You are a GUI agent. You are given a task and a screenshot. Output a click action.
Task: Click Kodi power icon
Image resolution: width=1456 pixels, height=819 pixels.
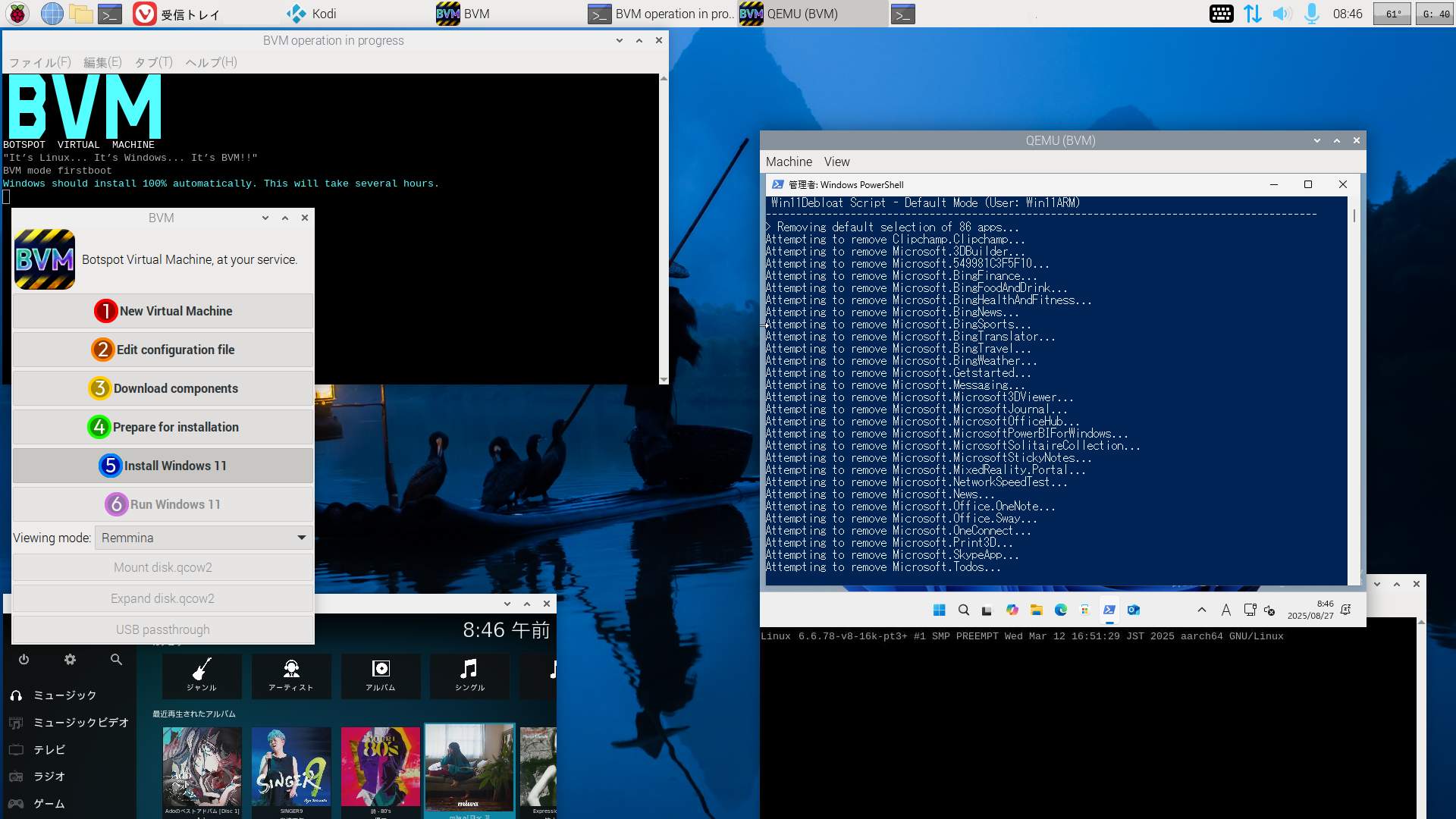(24, 660)
